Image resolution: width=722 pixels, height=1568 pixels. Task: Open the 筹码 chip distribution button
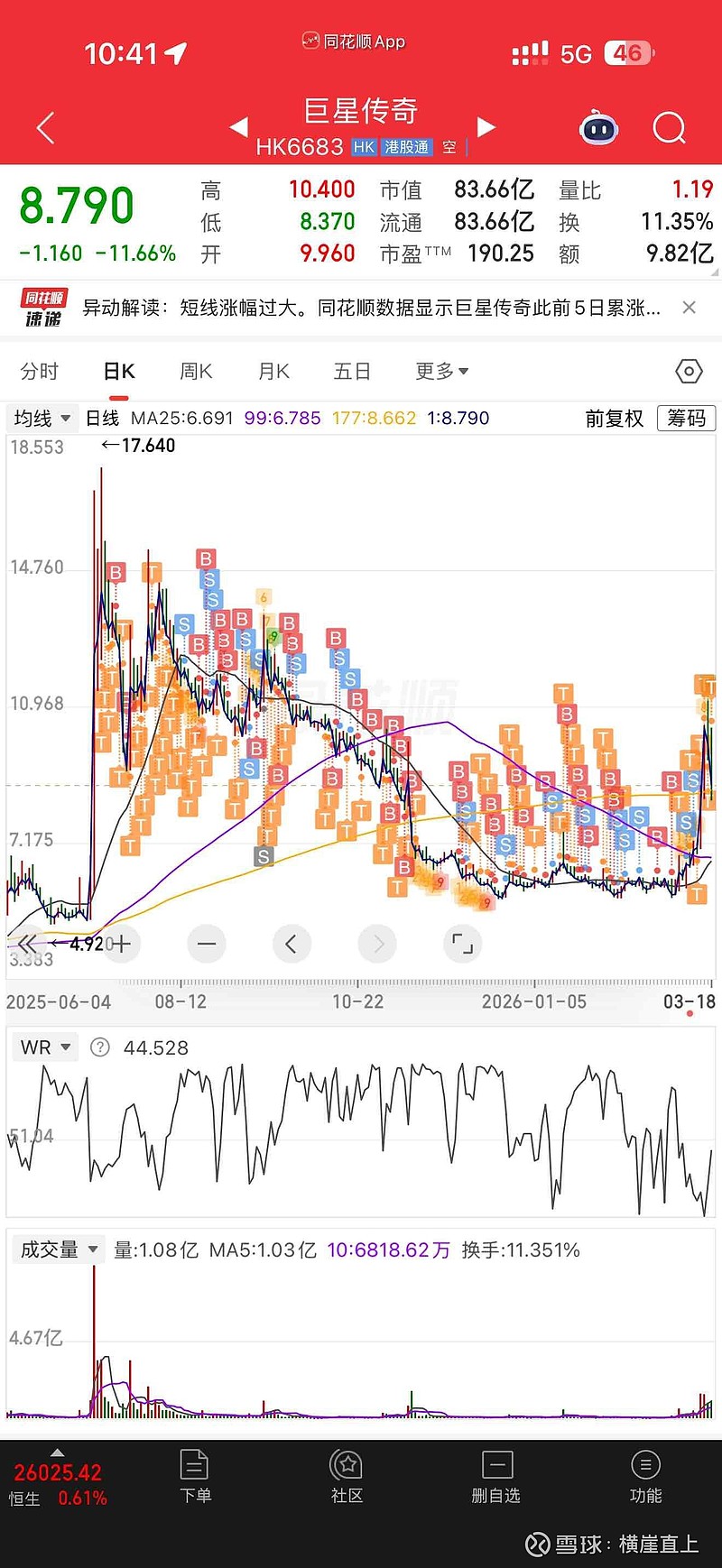click(687, 418)
